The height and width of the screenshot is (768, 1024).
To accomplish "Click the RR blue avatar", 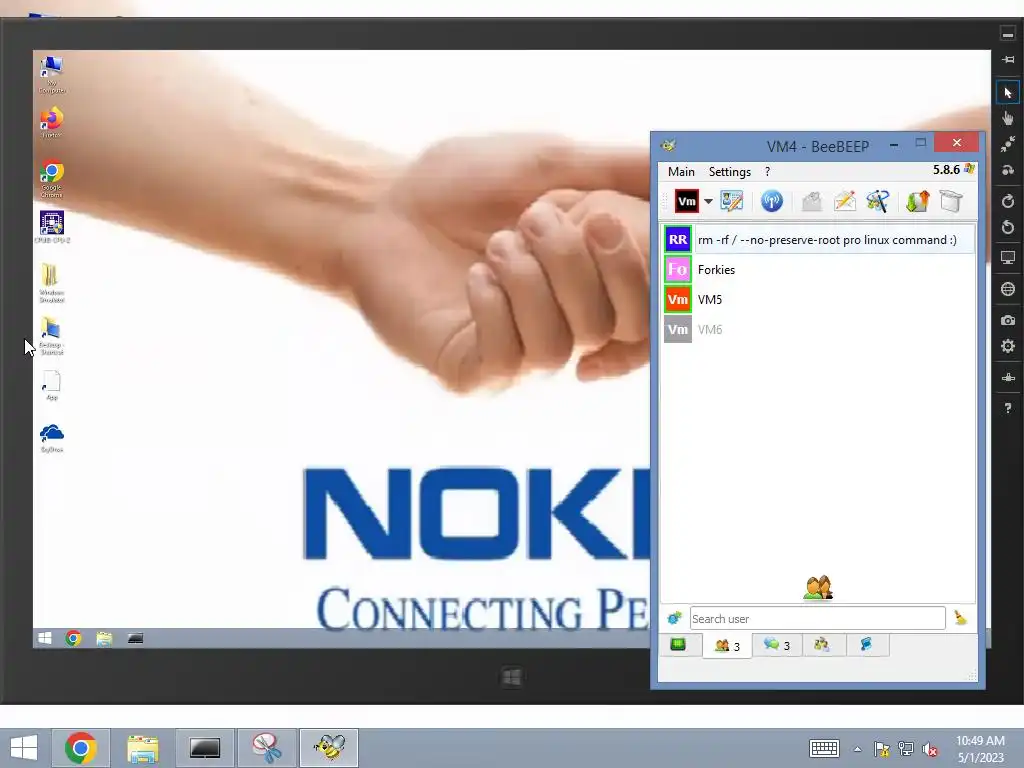I will 678,240.
